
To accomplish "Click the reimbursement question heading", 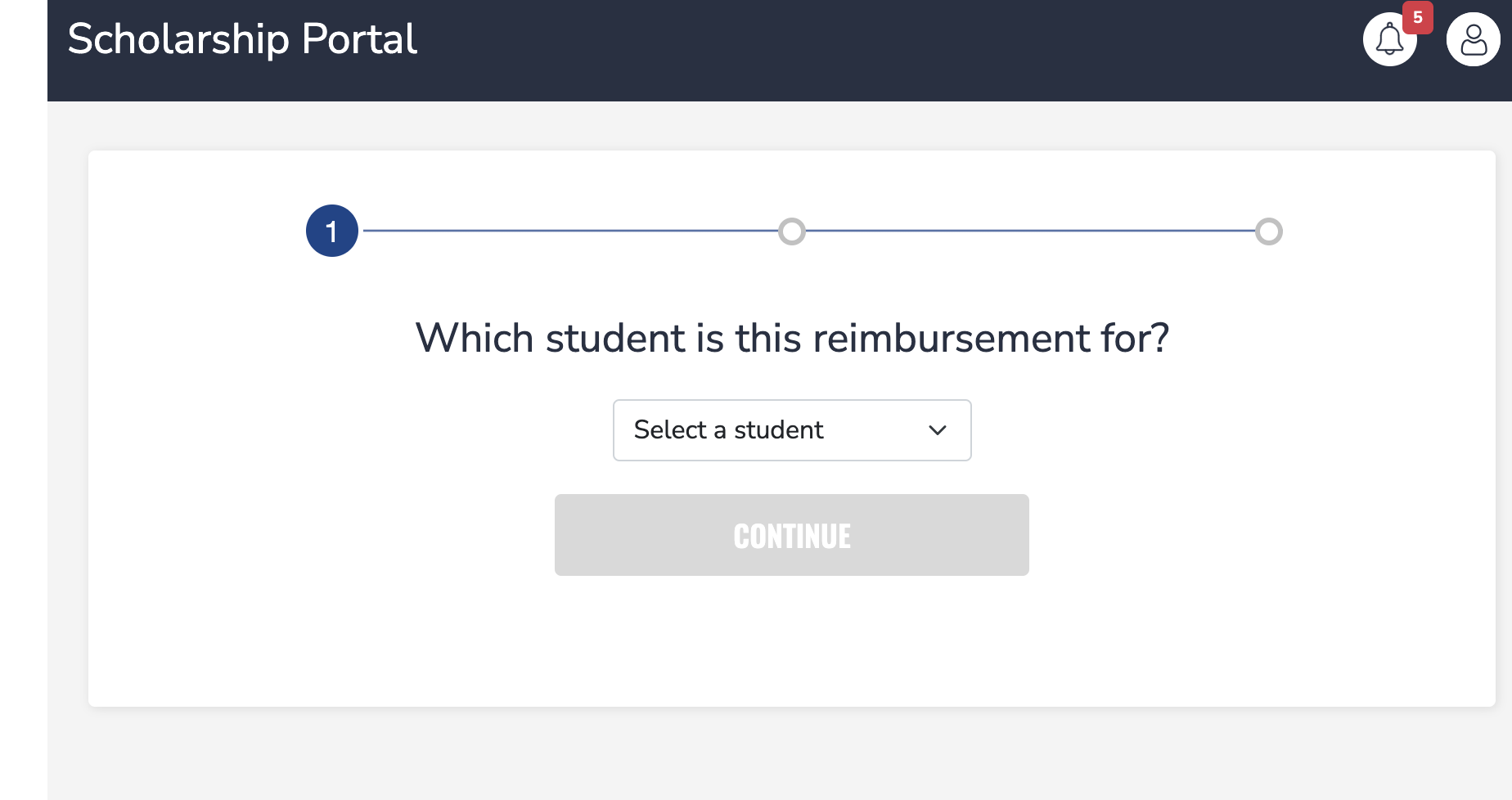I will tap(792, 338).
